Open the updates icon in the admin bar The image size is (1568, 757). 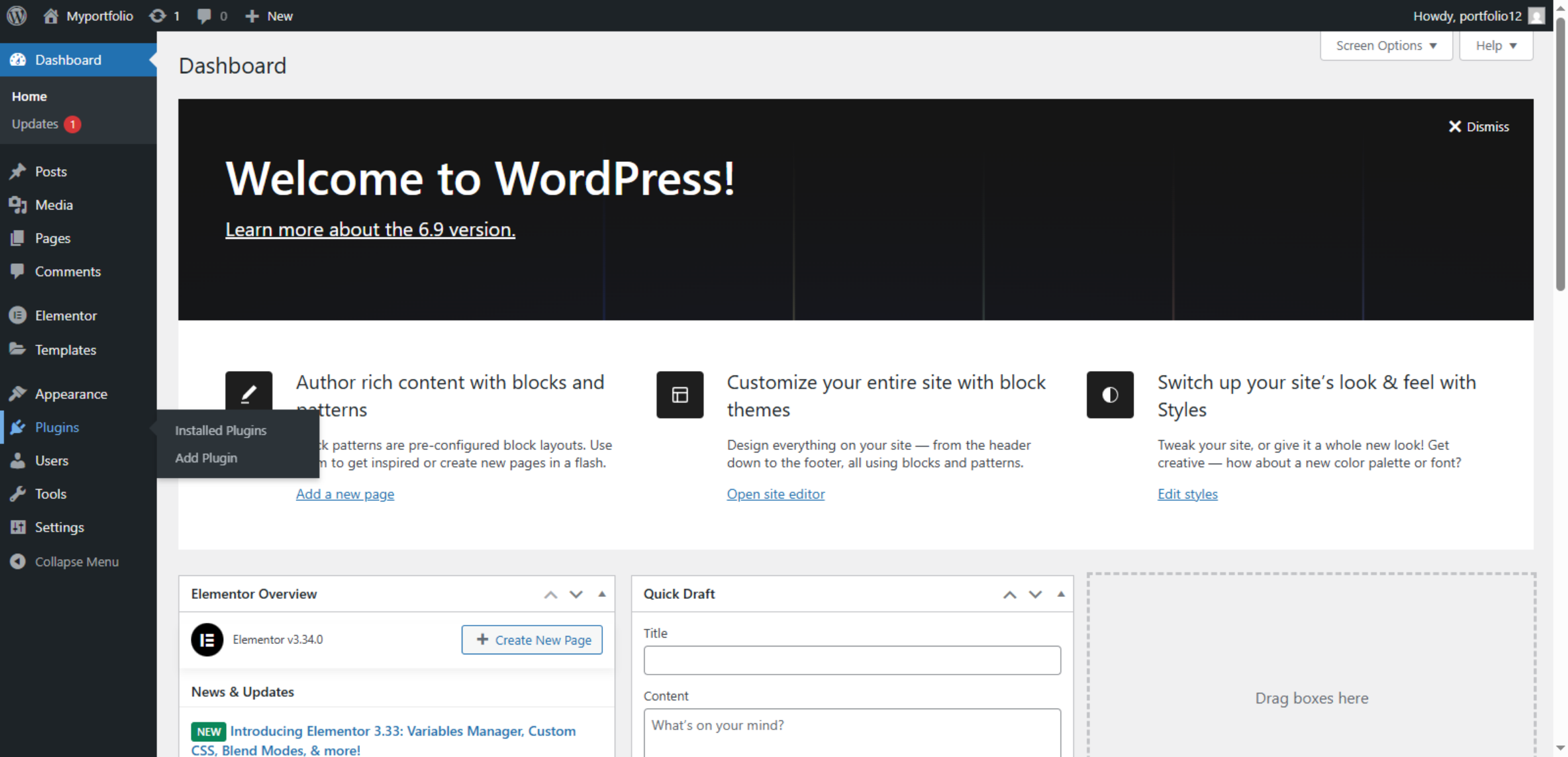(157, 16)
